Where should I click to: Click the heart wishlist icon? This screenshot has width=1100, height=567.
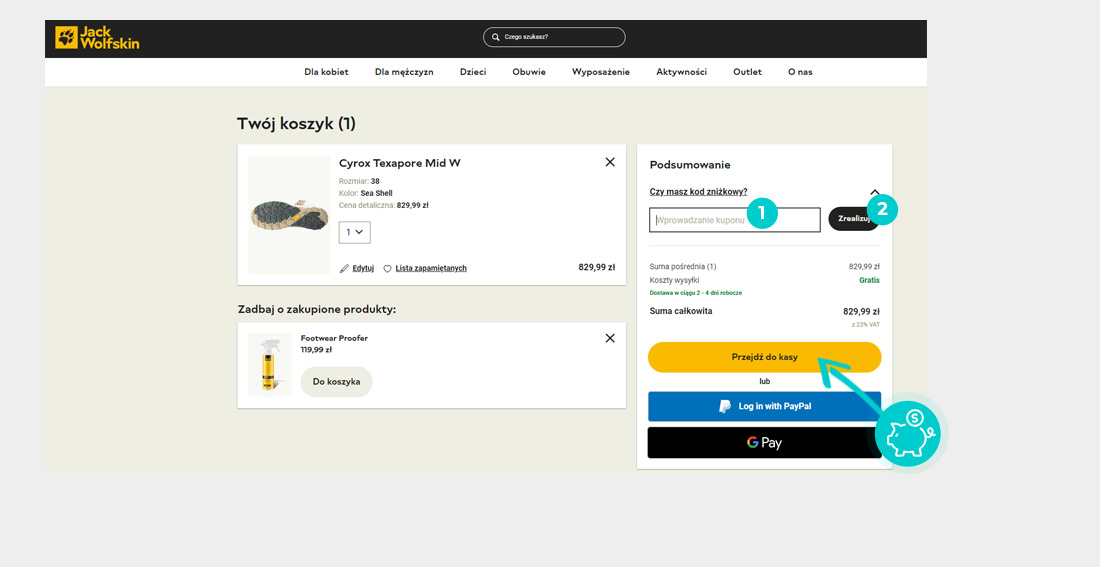(x=387, y=269)
